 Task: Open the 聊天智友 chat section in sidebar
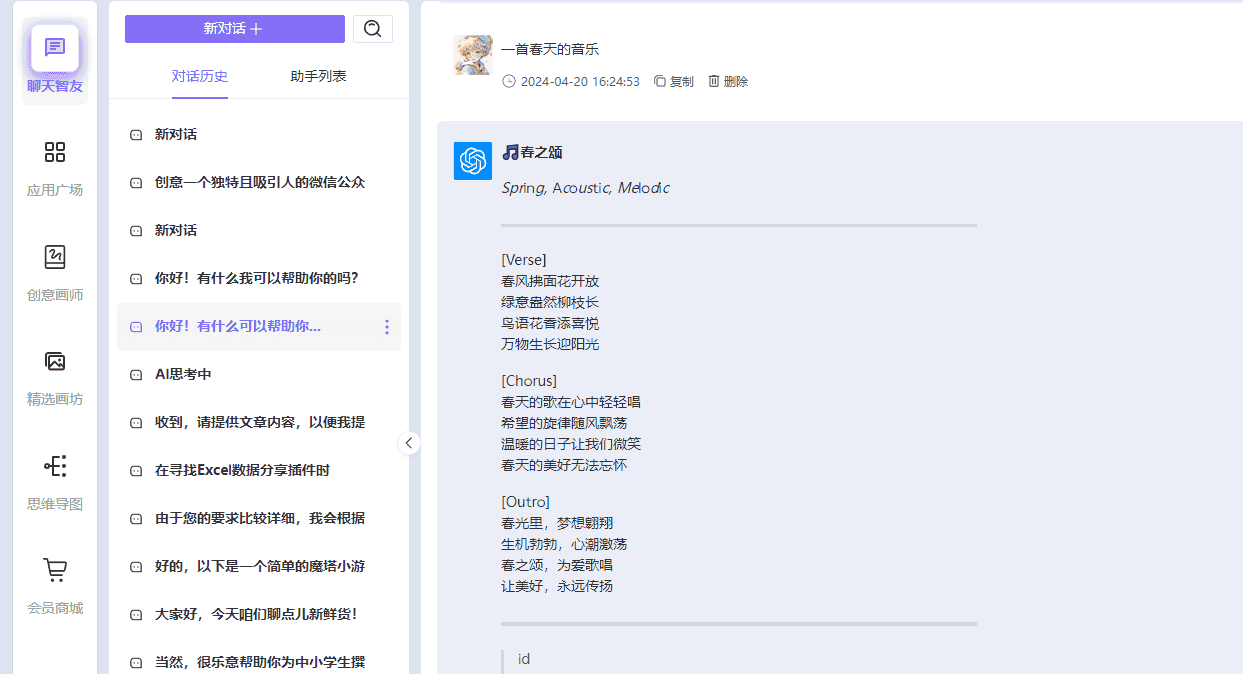click(x=54, y=55)
